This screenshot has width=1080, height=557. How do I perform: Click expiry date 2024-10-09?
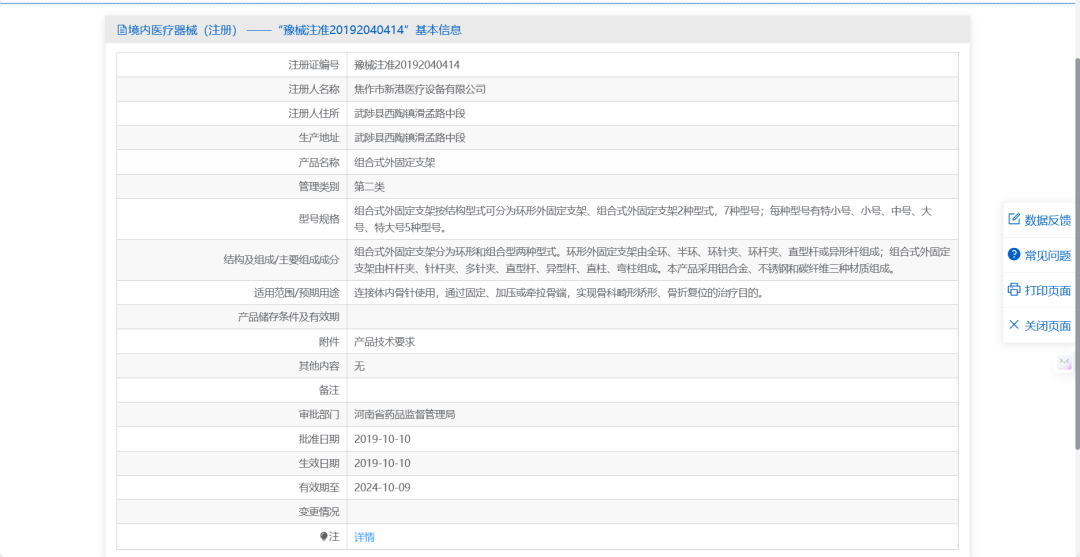(x=382, y=487)
